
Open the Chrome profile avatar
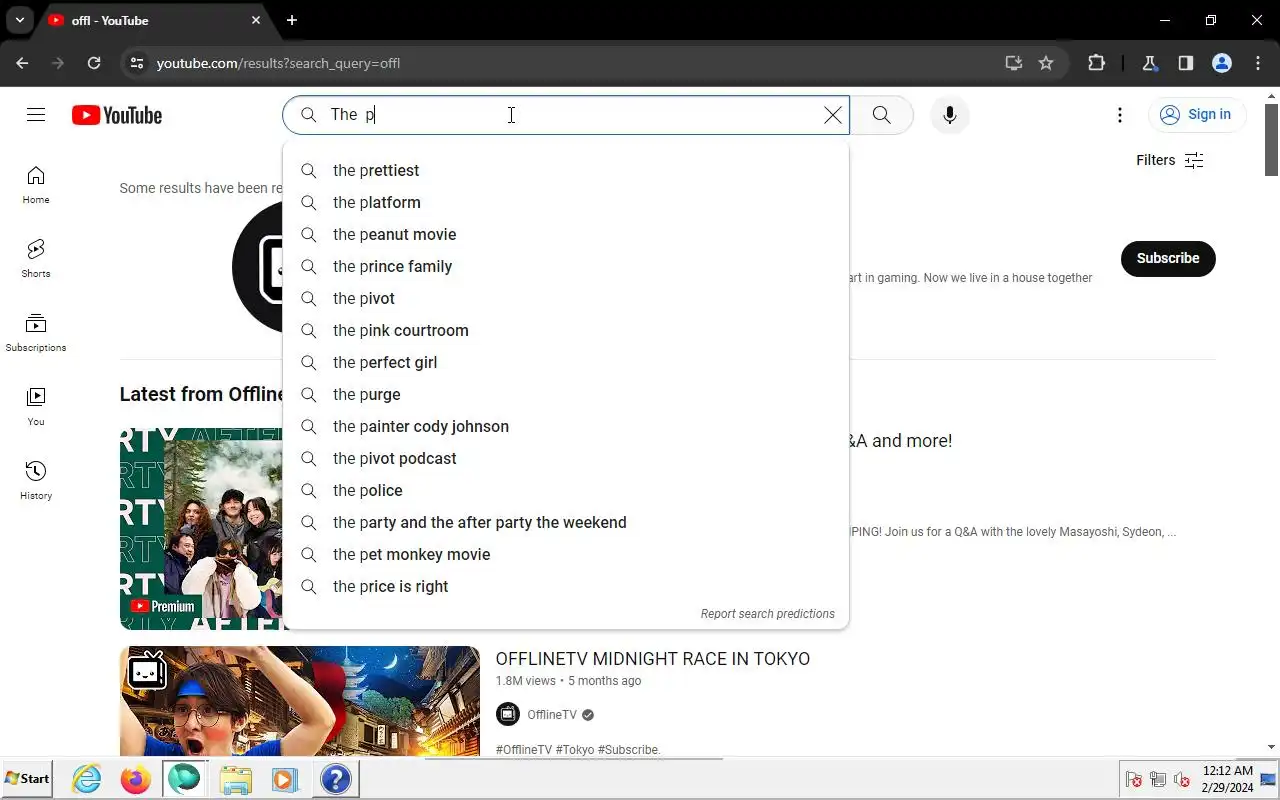(x=1221, y=63)
